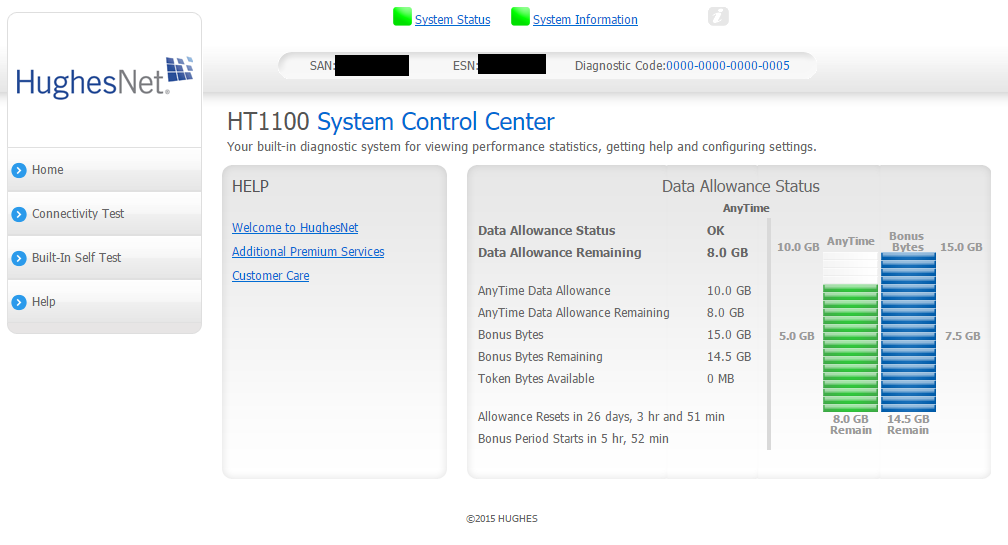Screen dimensions: 1008x545
Task: Click the blue Bonus Bytes usage bar
Action: pos(908,332)
